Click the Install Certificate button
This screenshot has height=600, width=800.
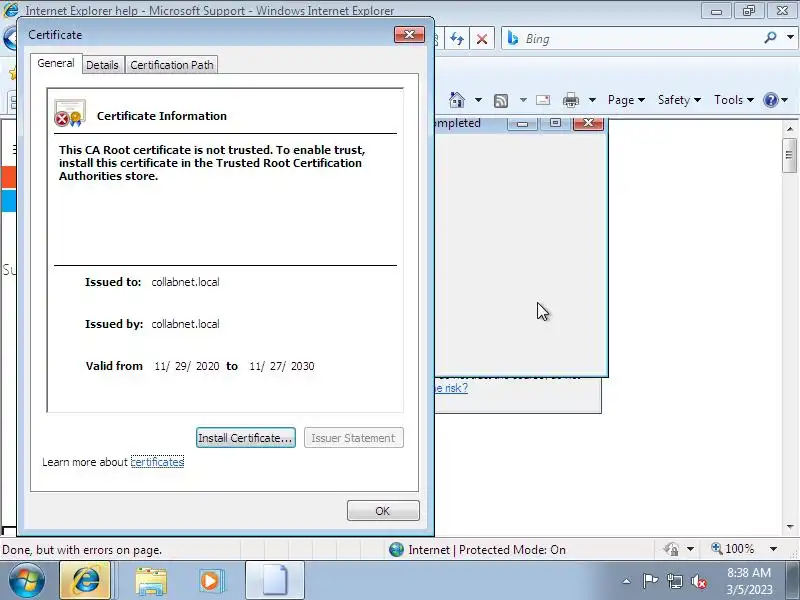245,438
